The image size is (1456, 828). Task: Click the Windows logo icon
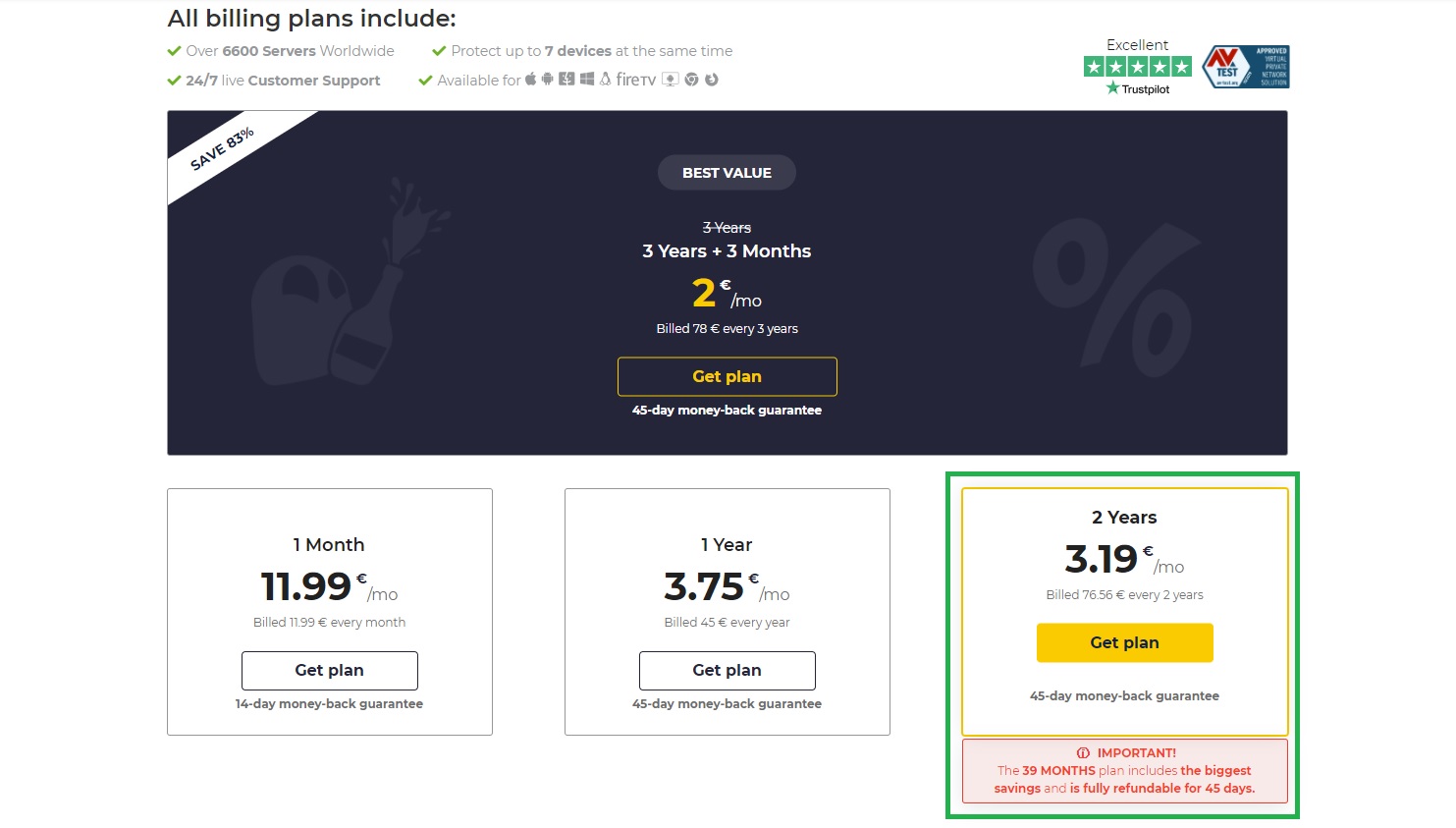coord(587,80)
